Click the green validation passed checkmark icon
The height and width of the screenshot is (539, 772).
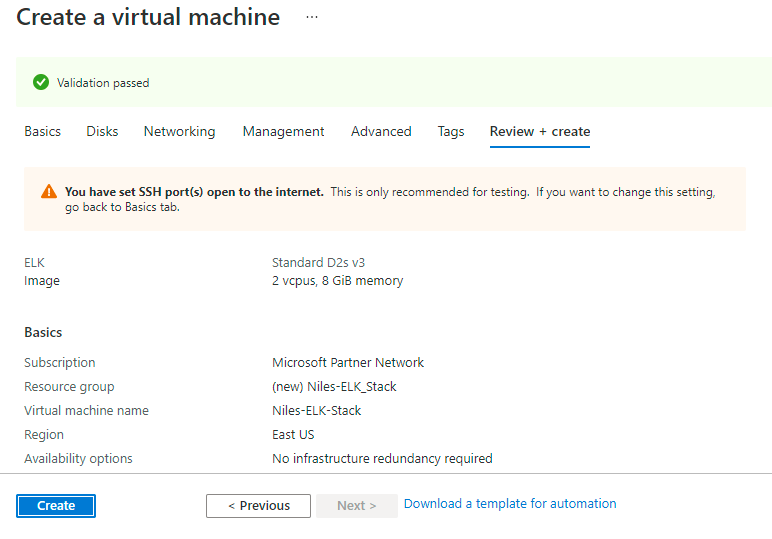(41, 83)
